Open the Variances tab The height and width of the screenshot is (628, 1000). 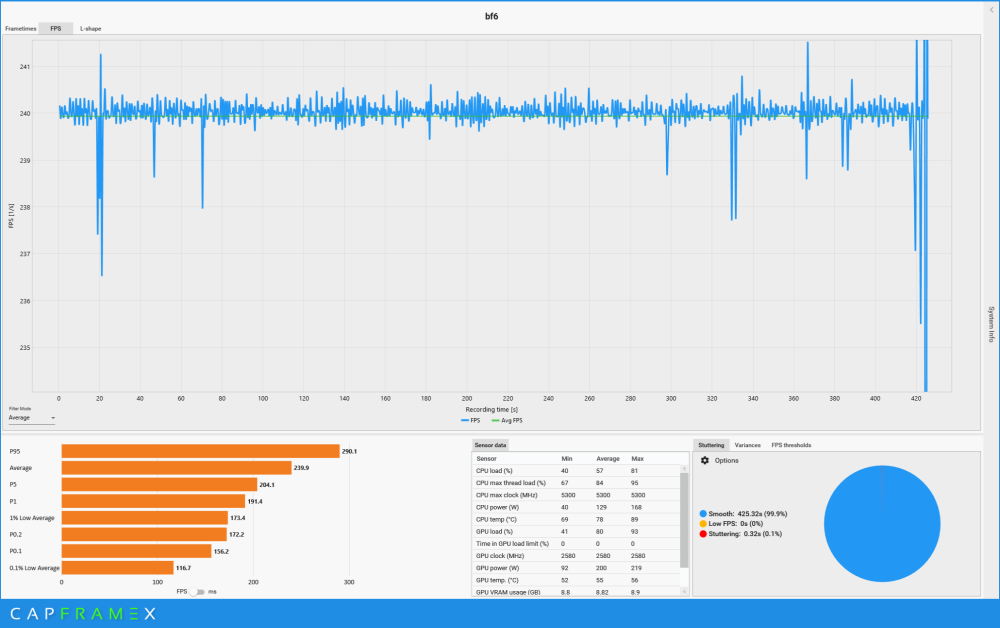(x=748, y=445)
